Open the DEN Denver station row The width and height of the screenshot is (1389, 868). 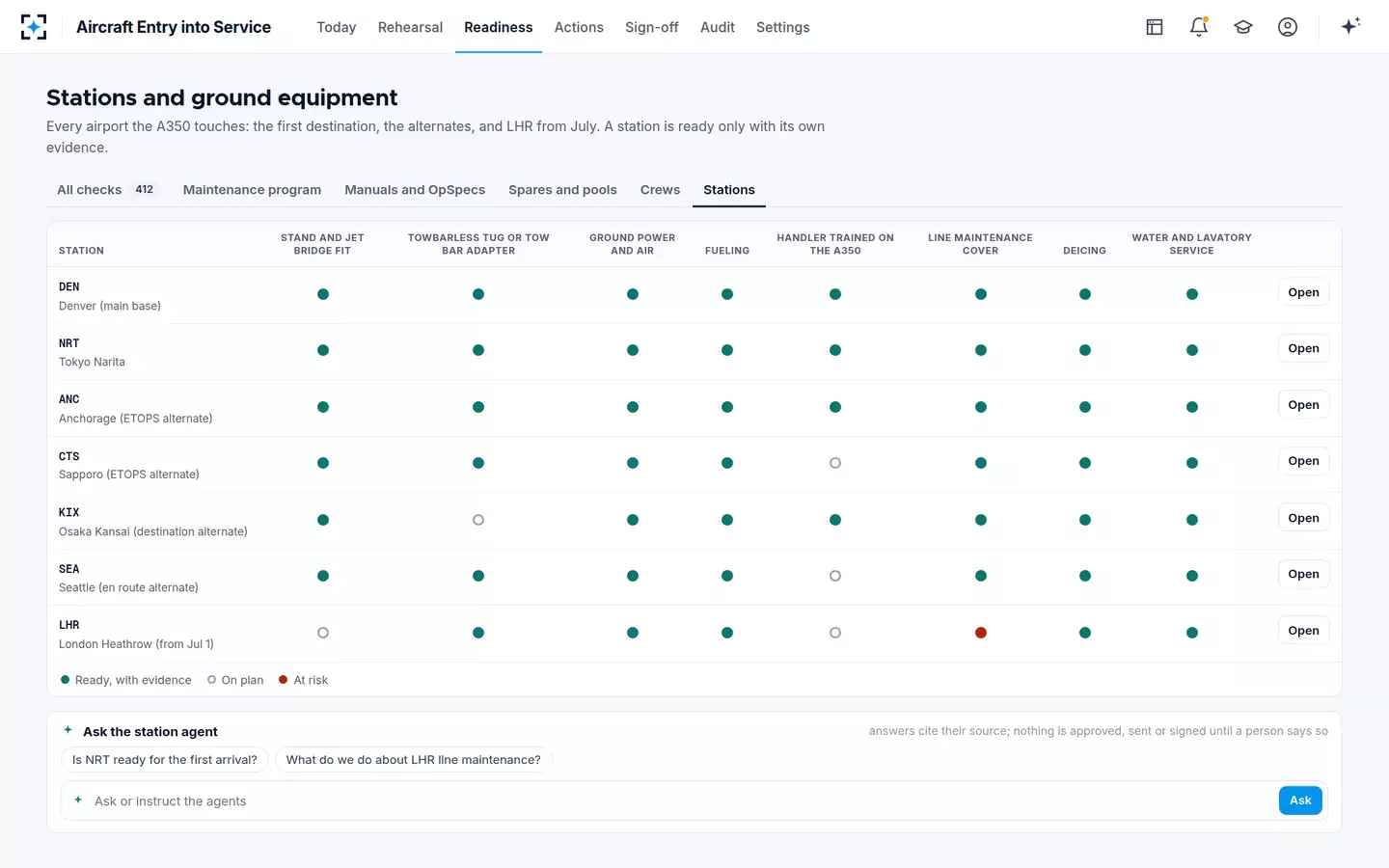(1303, 292)
